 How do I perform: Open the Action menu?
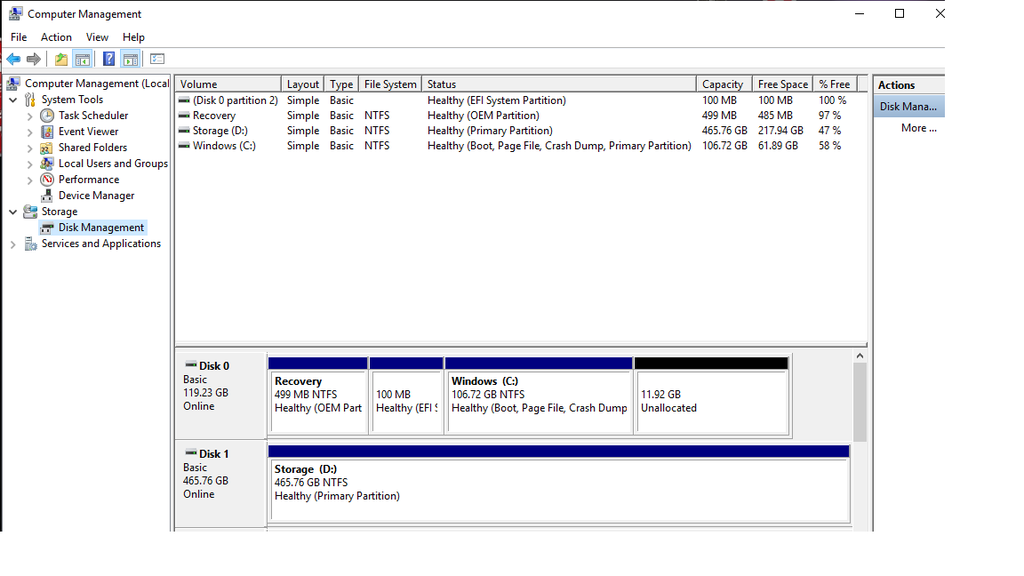[56, 37]
